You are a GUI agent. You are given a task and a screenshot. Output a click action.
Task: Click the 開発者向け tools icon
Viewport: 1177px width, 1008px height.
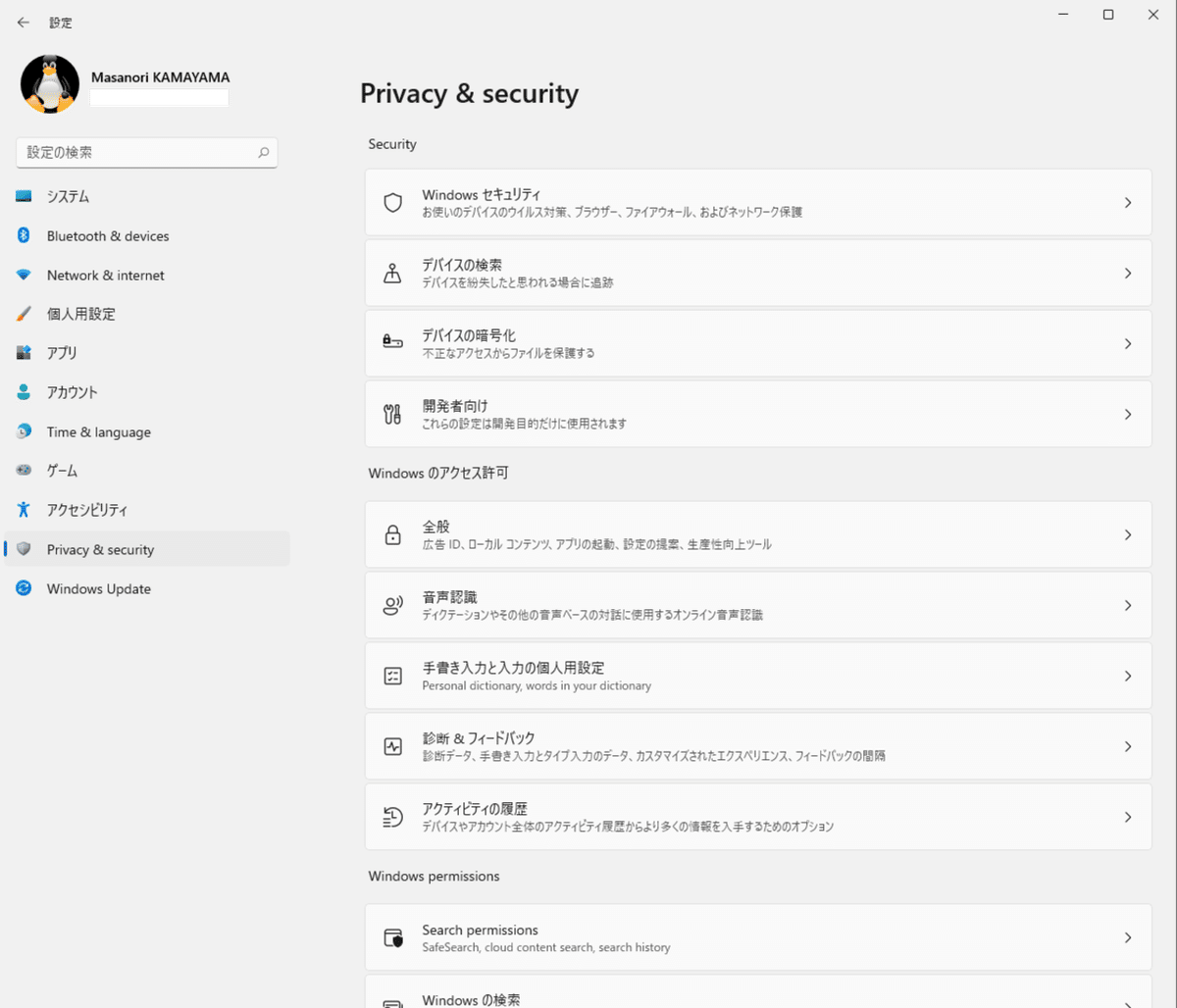tap(392, 414)
